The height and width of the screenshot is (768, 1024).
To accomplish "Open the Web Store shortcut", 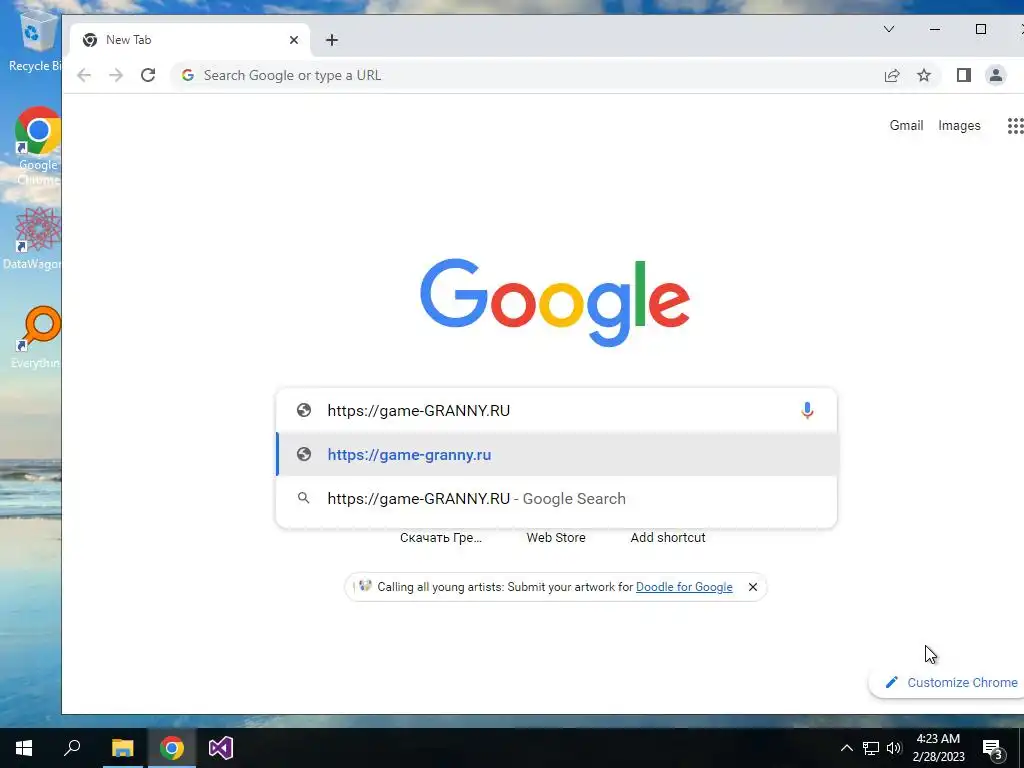I will click(x=556, y=537).
